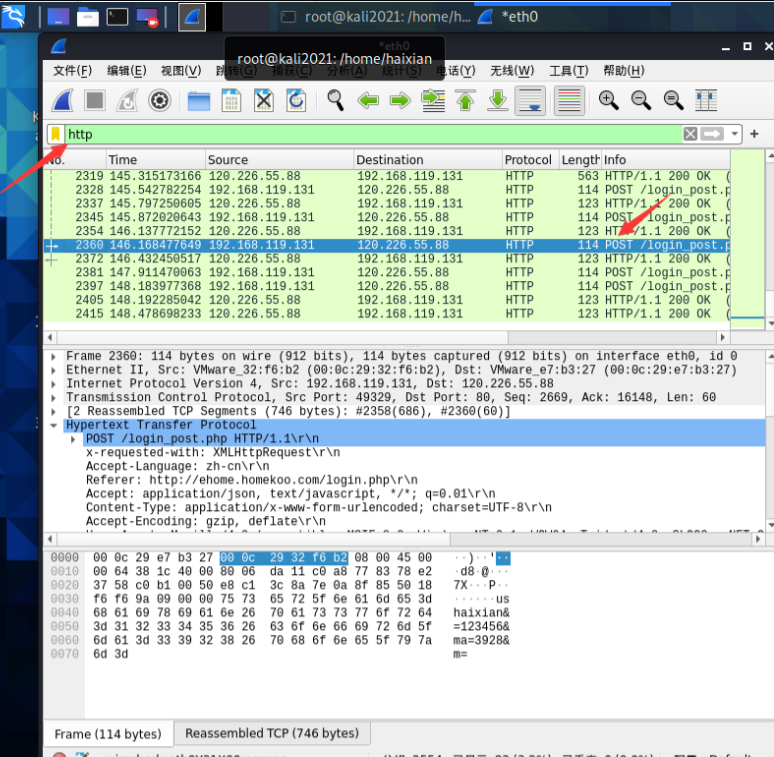Reload the capture file
This screenshot has height=757, width=774.
296,101
